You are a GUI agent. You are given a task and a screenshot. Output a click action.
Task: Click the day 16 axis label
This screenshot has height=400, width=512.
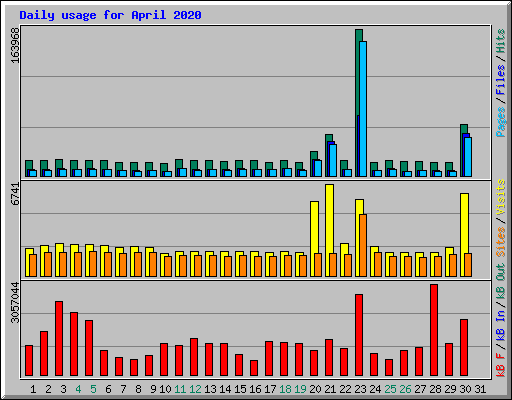[255, 389]
